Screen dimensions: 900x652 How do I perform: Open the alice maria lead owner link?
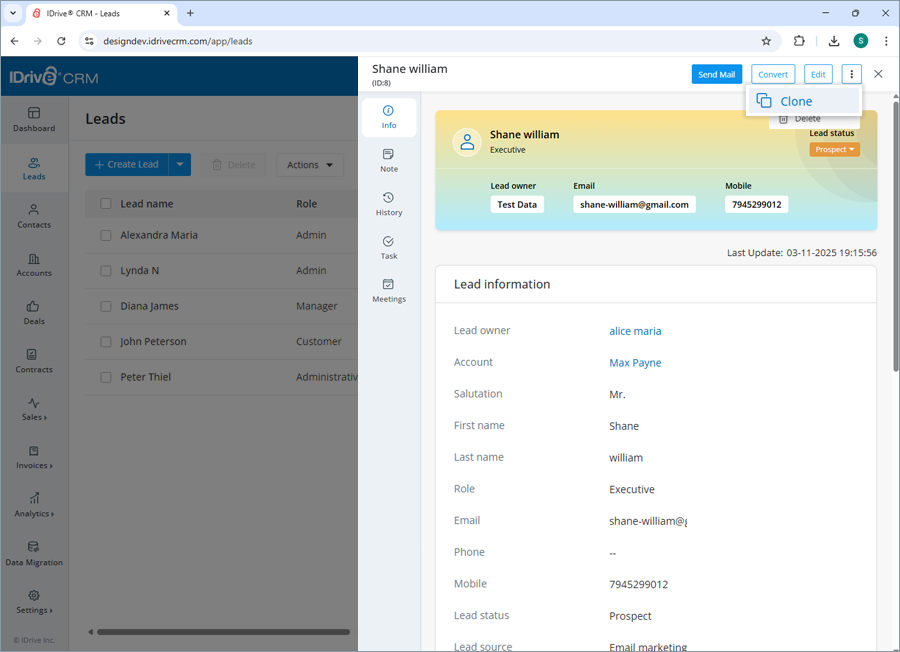coord(636,330)
